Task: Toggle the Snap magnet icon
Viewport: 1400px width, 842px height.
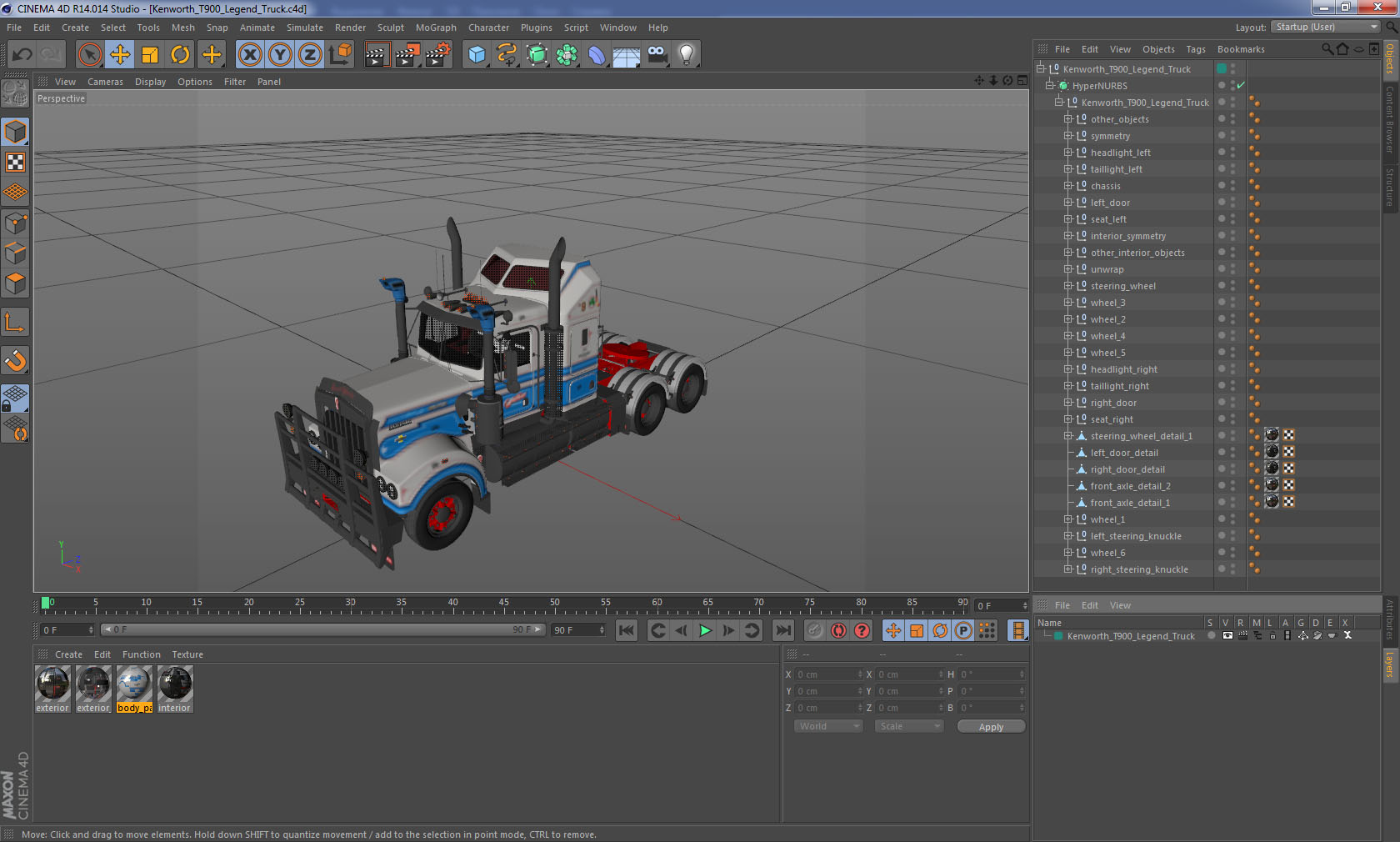Action: pyautogui.click(x=16, y=360)
